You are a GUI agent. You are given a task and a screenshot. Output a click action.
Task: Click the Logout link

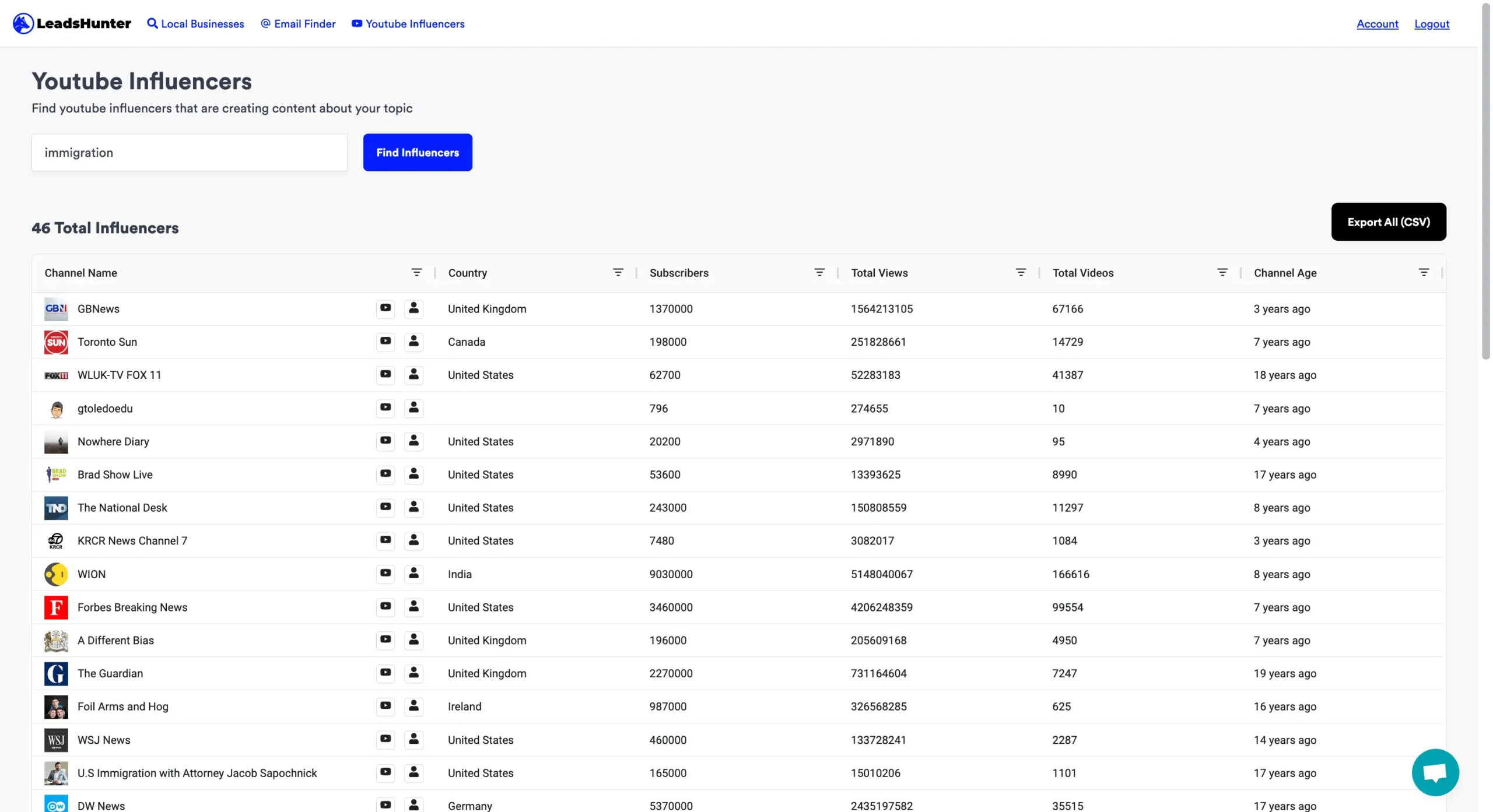point(1432,23)
